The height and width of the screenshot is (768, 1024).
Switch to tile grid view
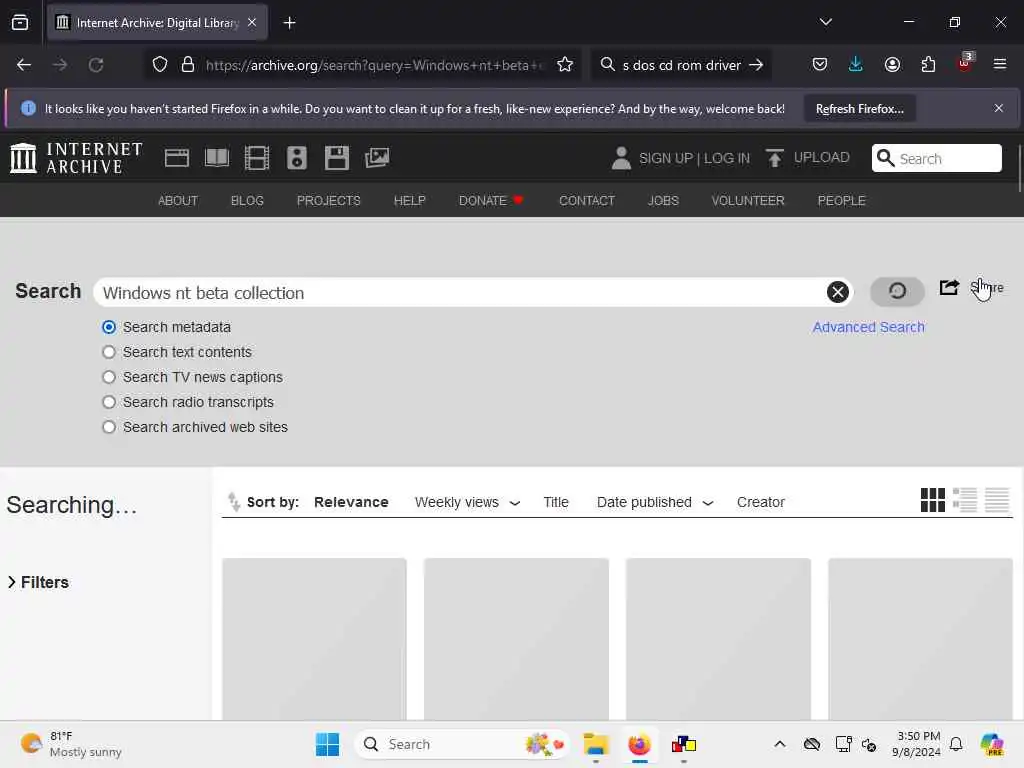tap(933, 500)
